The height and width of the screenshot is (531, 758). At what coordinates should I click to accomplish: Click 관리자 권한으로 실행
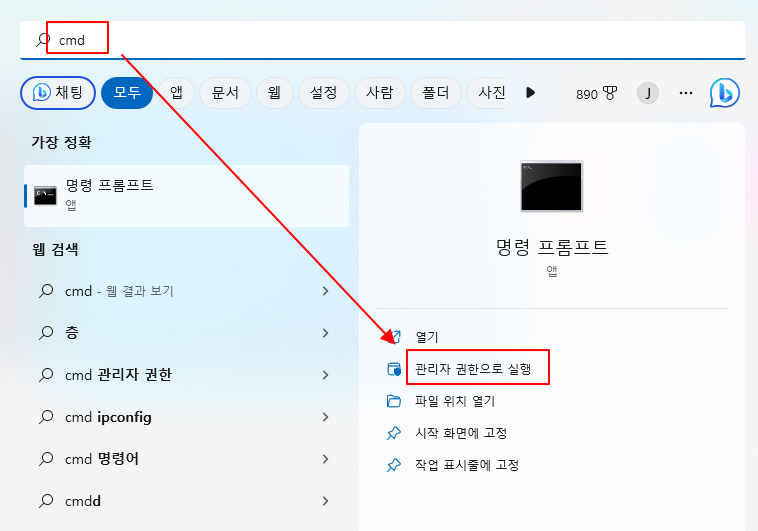point(473,369)
